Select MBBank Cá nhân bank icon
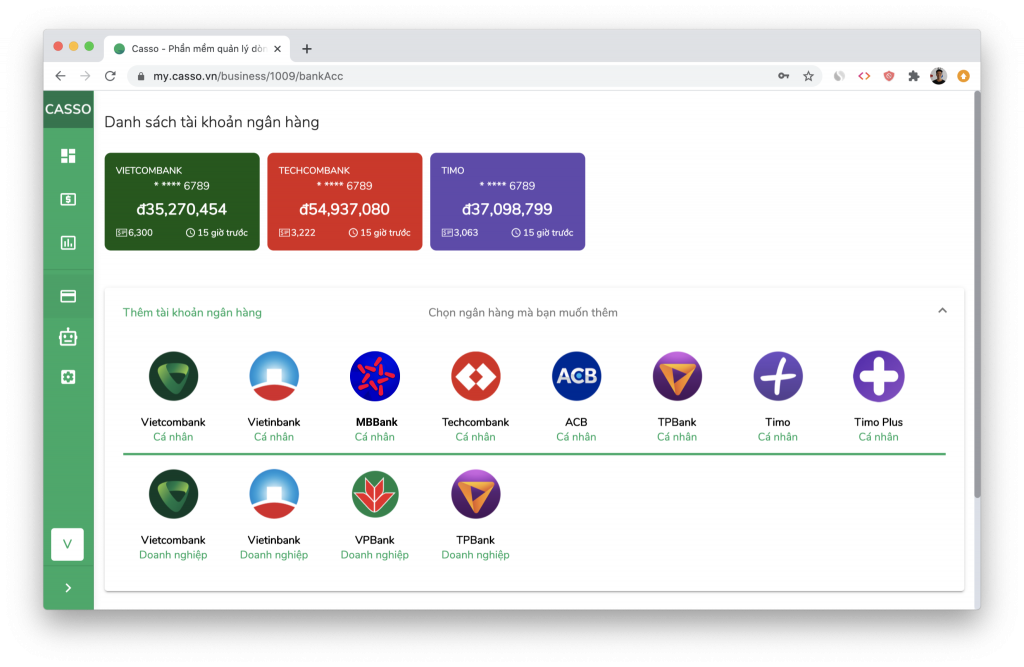 375,376
